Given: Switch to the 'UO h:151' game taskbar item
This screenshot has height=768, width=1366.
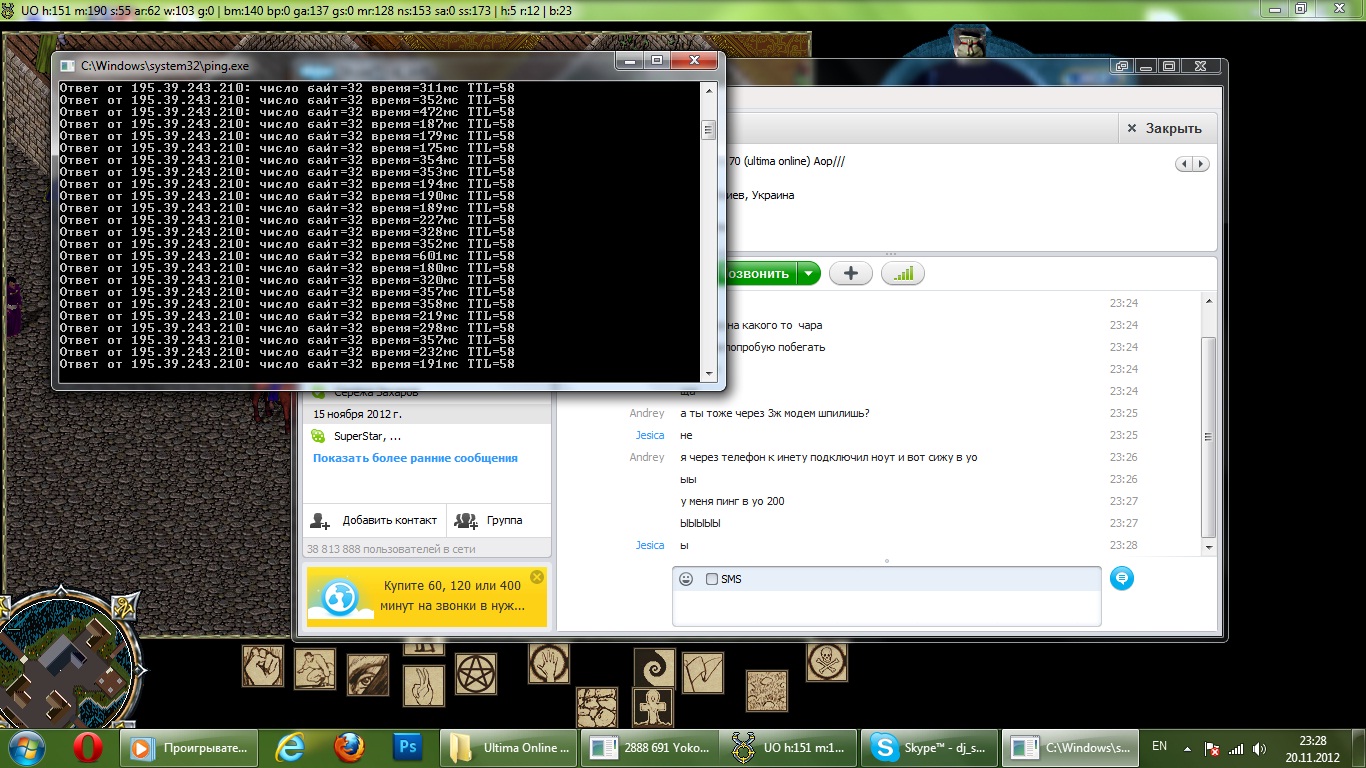Looking at the screenshot, I should click(x=790, y=747).
